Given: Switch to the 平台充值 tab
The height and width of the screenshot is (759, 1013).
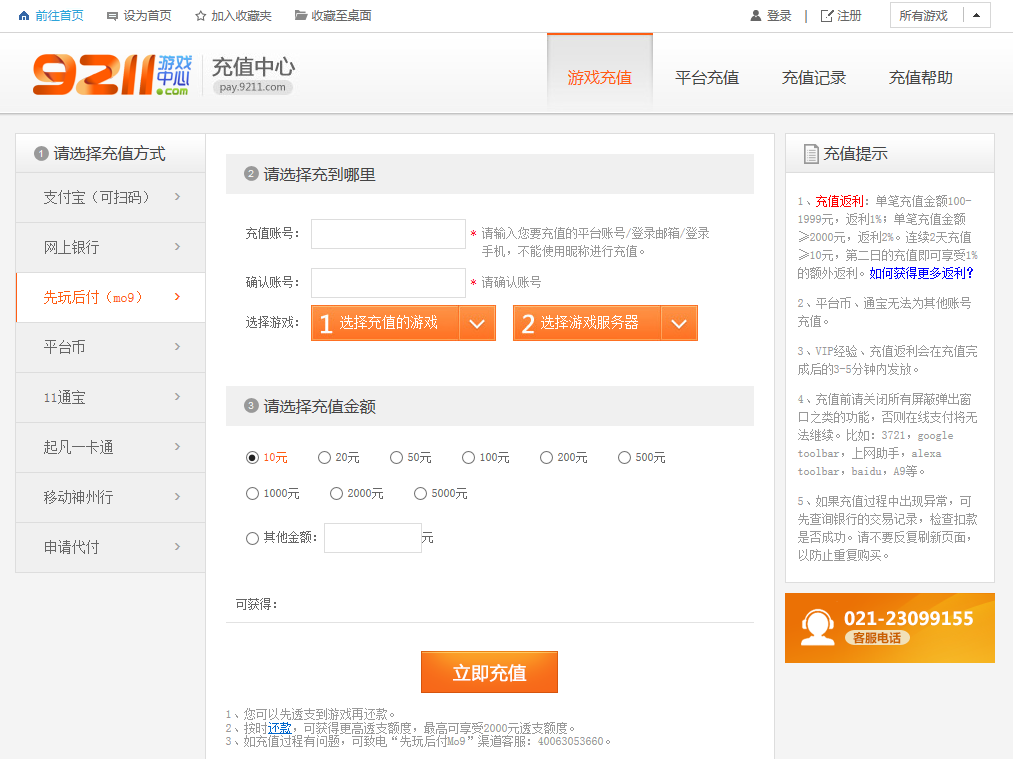Looking at the screenshot, I should (706, 78).
